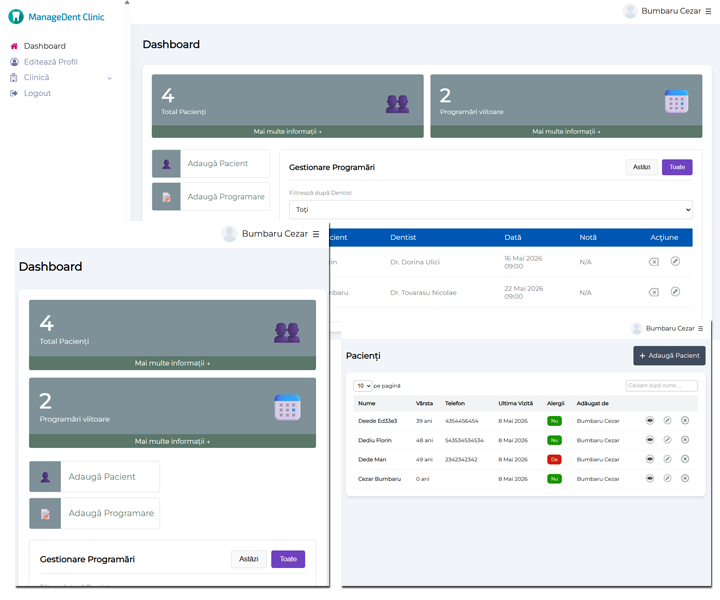Viewport: 720px width, 600px height.
Task: Click Adaugă Programare tile in mobile view
Action: (95, 513)
